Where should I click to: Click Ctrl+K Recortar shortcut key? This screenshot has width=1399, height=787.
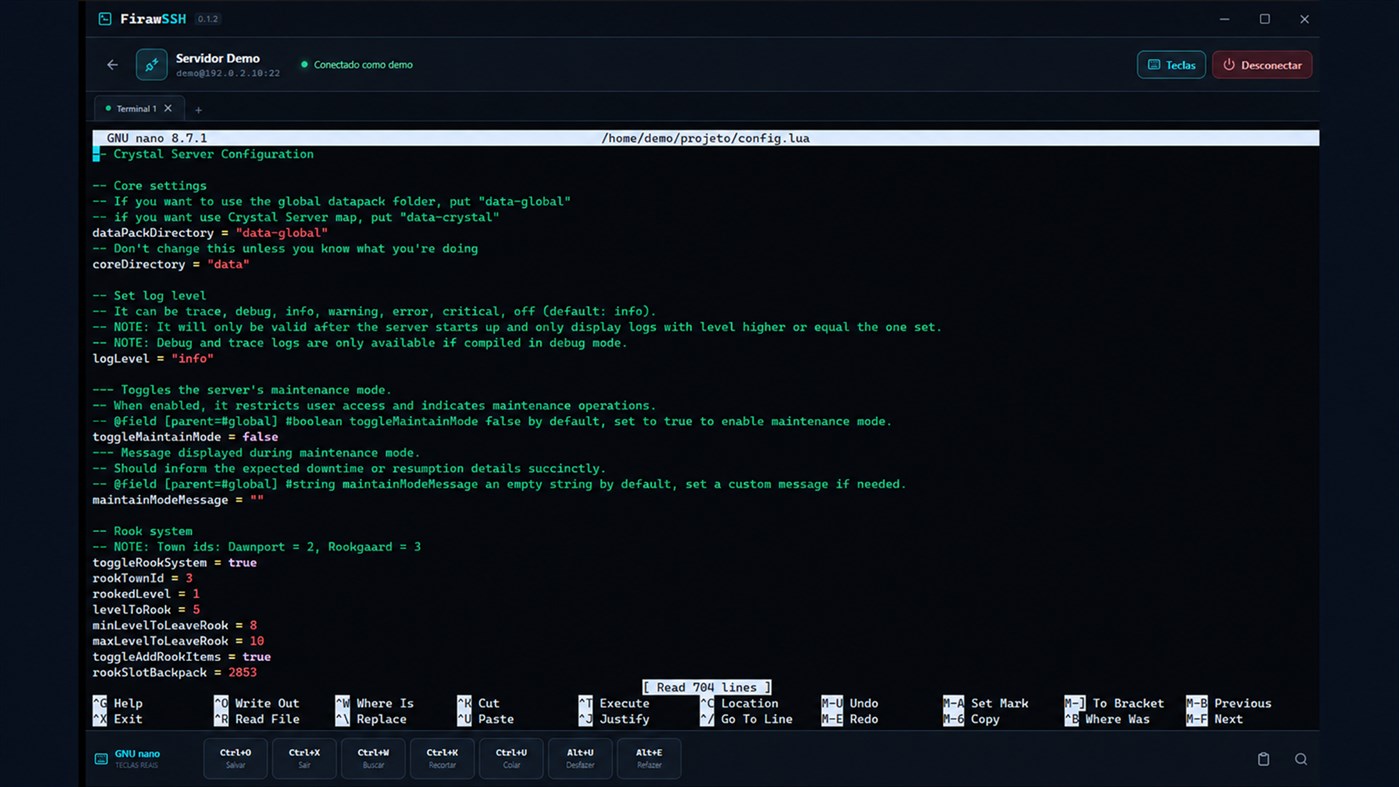[x=442, y=758]
